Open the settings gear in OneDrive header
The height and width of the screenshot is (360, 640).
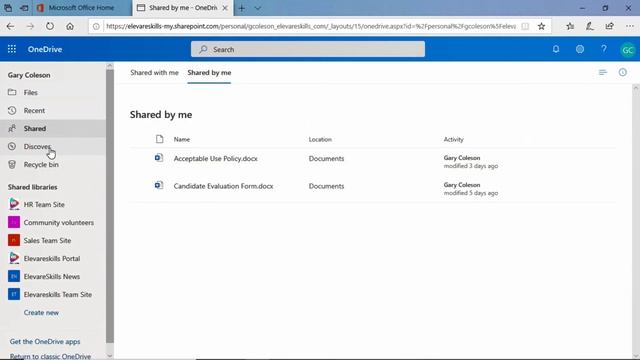(x=580, y=49)
